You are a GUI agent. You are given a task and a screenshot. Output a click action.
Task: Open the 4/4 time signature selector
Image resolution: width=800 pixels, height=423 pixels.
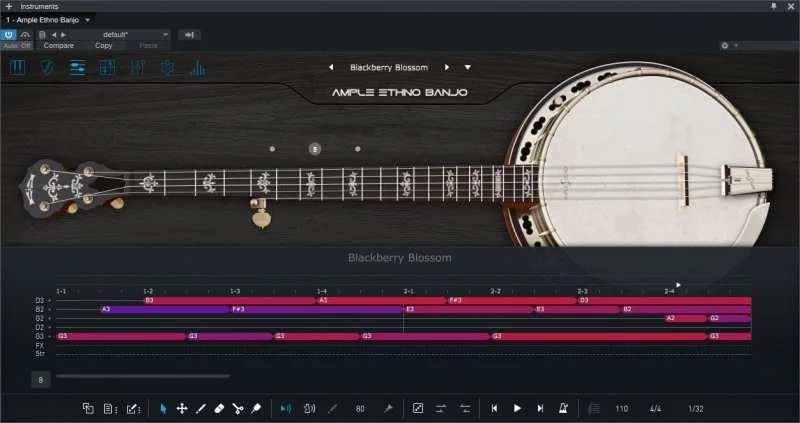(x=655, y=408)
